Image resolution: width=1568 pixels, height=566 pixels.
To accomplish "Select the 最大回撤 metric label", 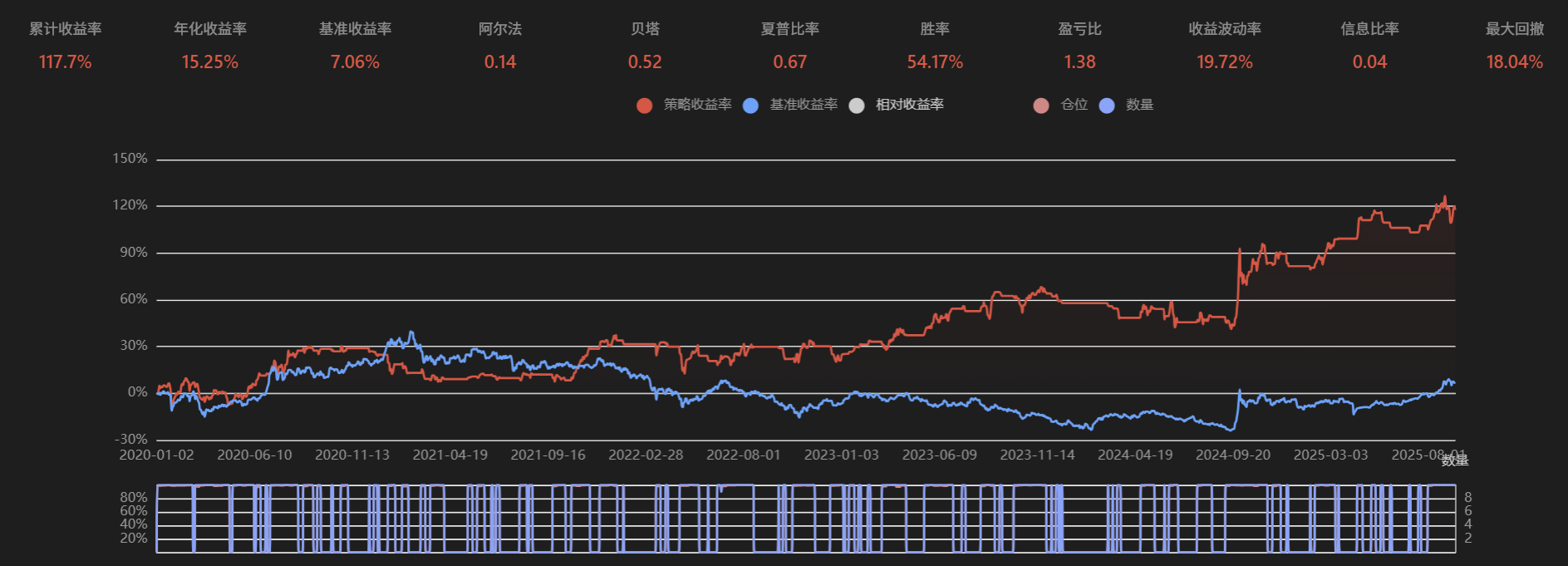I will (x=1514, y=29).
